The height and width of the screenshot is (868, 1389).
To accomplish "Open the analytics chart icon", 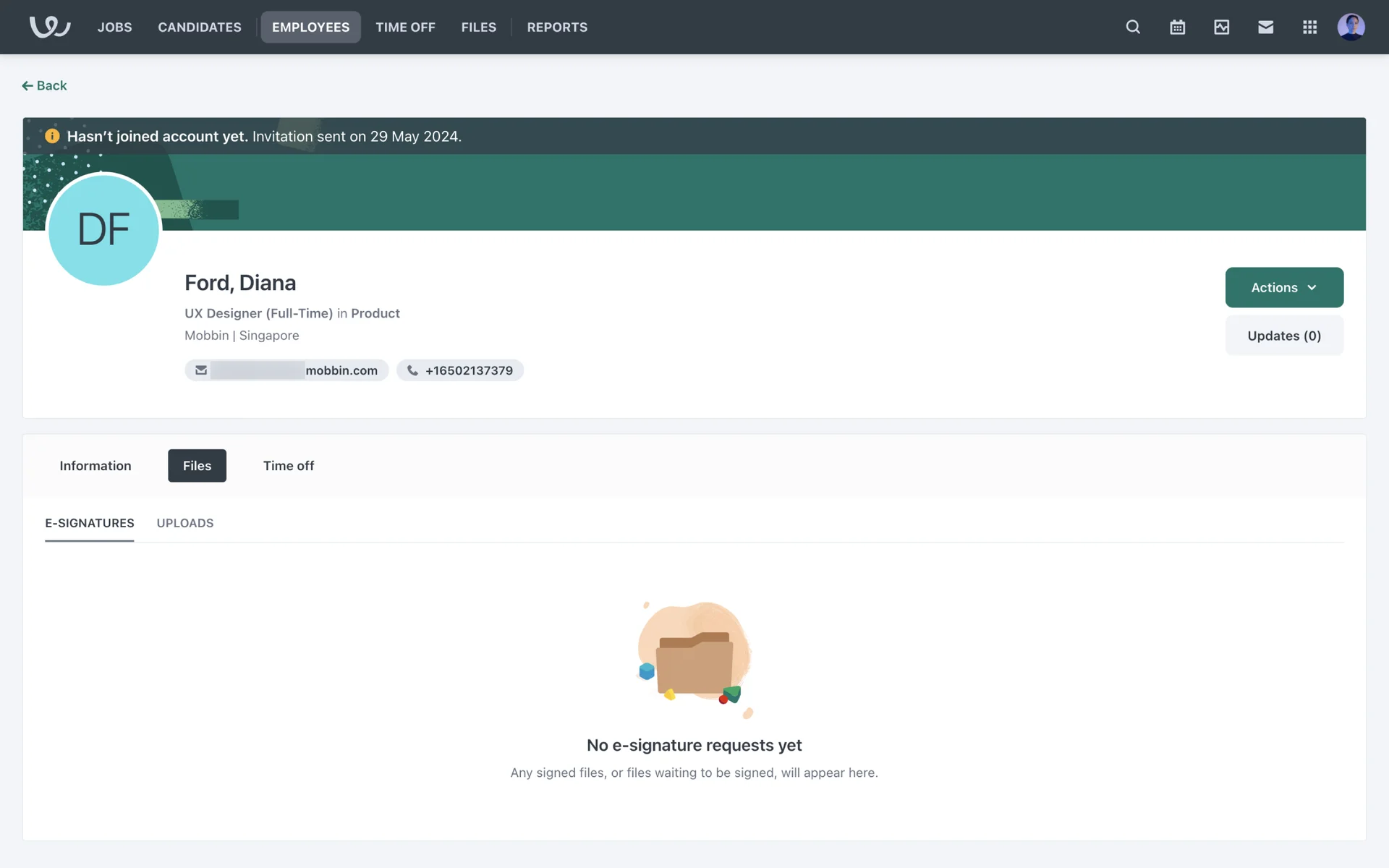I will 1221,27.
